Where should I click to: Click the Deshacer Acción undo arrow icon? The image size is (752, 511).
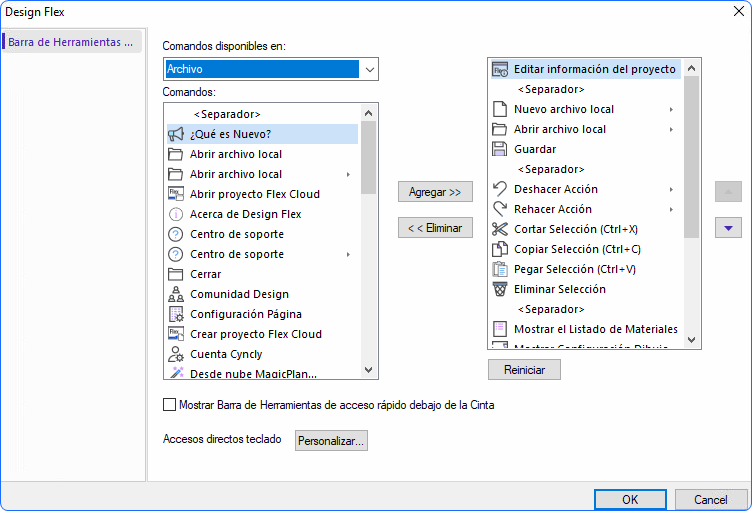coord(500,189)
